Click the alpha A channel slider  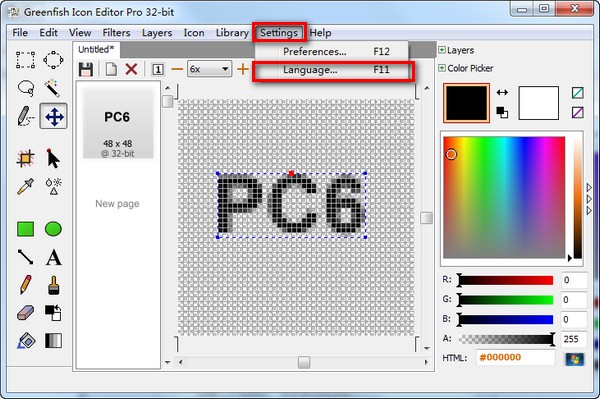(506, 339)
